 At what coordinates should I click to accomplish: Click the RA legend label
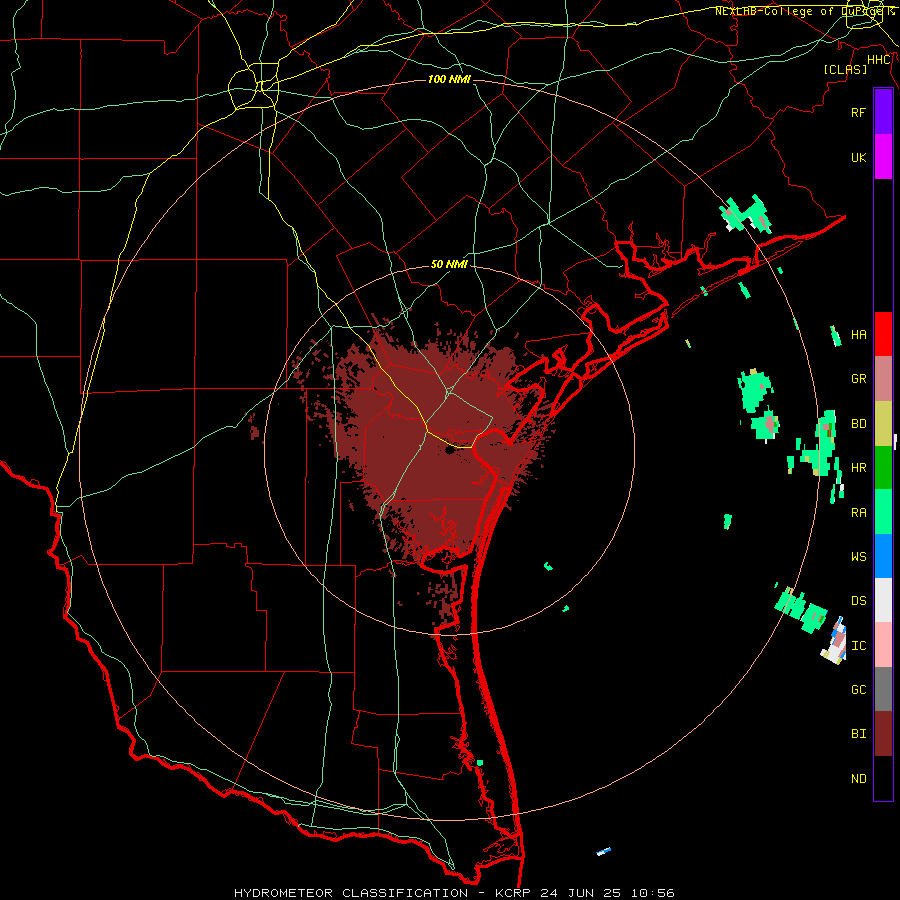pyautogui.click(x=859, y=513)
